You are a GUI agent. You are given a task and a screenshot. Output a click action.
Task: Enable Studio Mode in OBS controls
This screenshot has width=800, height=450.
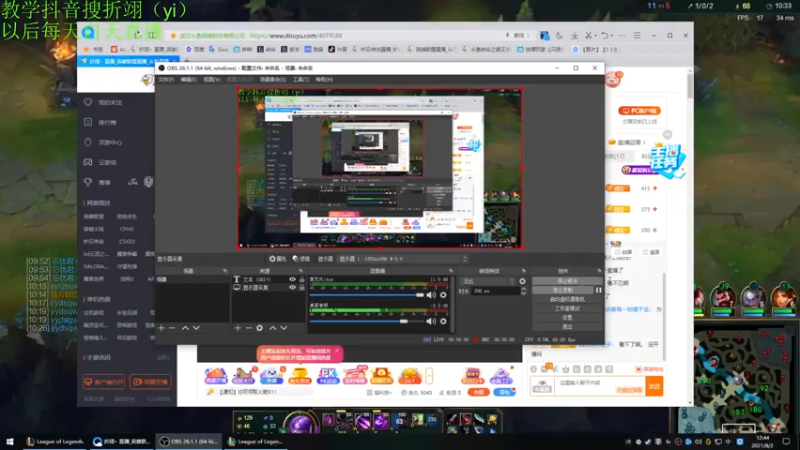coord(567,308)
